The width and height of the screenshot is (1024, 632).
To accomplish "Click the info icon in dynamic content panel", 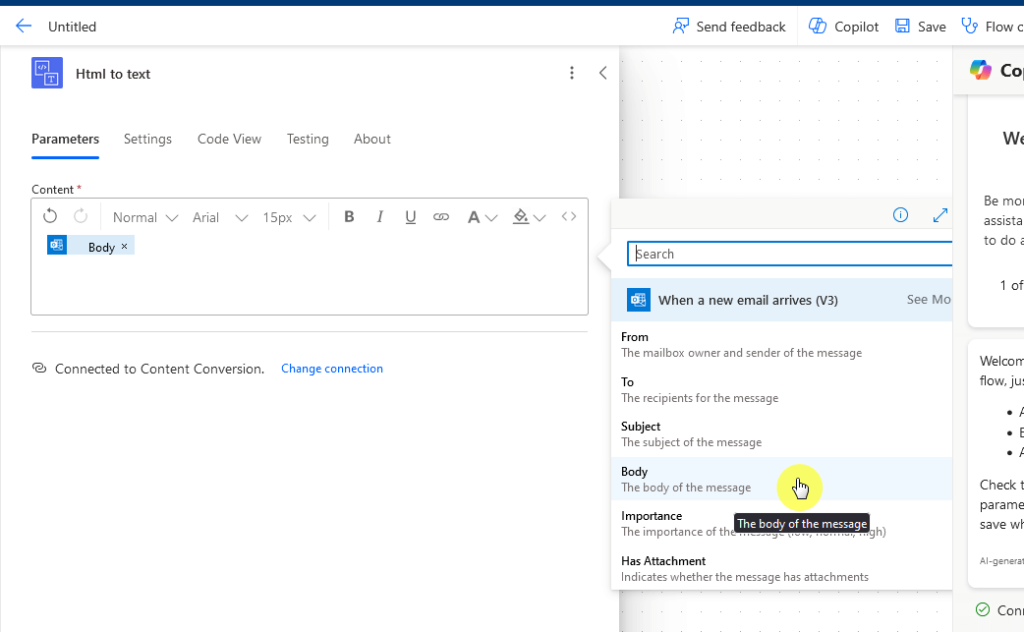I will (x=900, y=215).
